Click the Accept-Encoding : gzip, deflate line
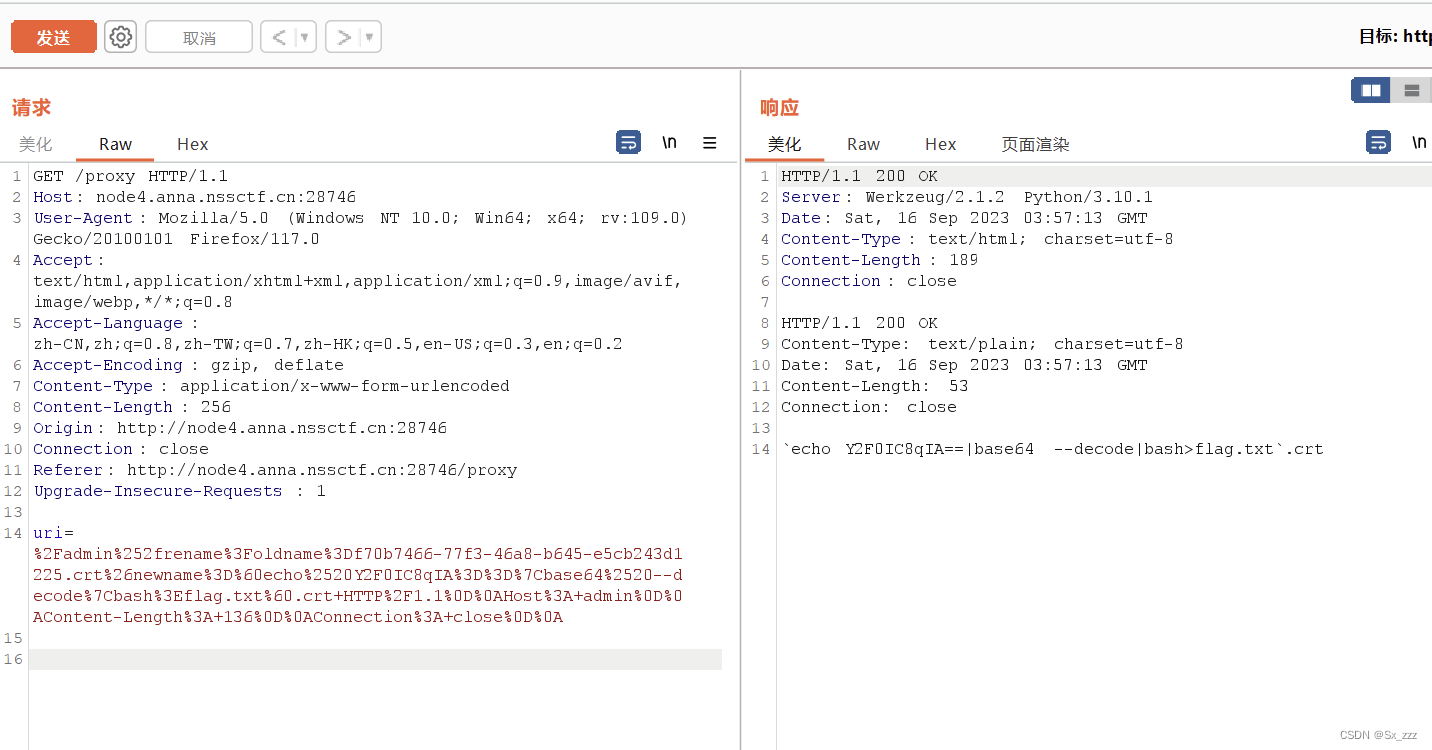 pyautogui.click(x=188, y=365)
